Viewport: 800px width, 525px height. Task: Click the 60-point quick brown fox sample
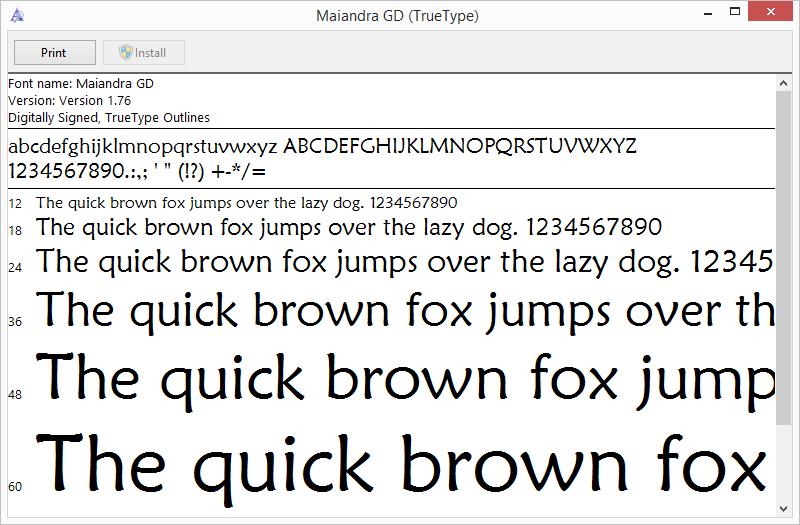pyautogui.click(x=402, y=469)
